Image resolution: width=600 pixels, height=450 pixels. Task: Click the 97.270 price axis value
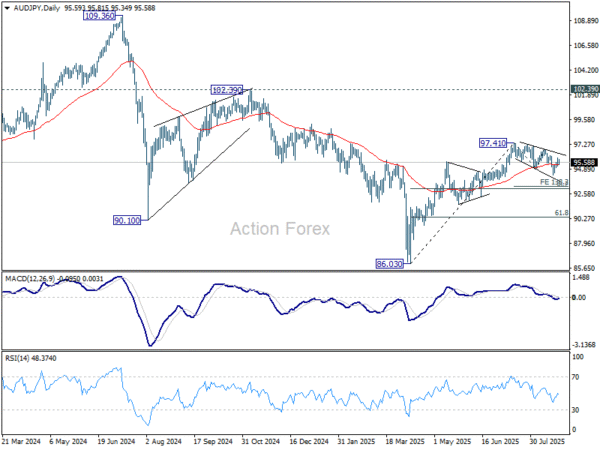click(x=584, y=144)
